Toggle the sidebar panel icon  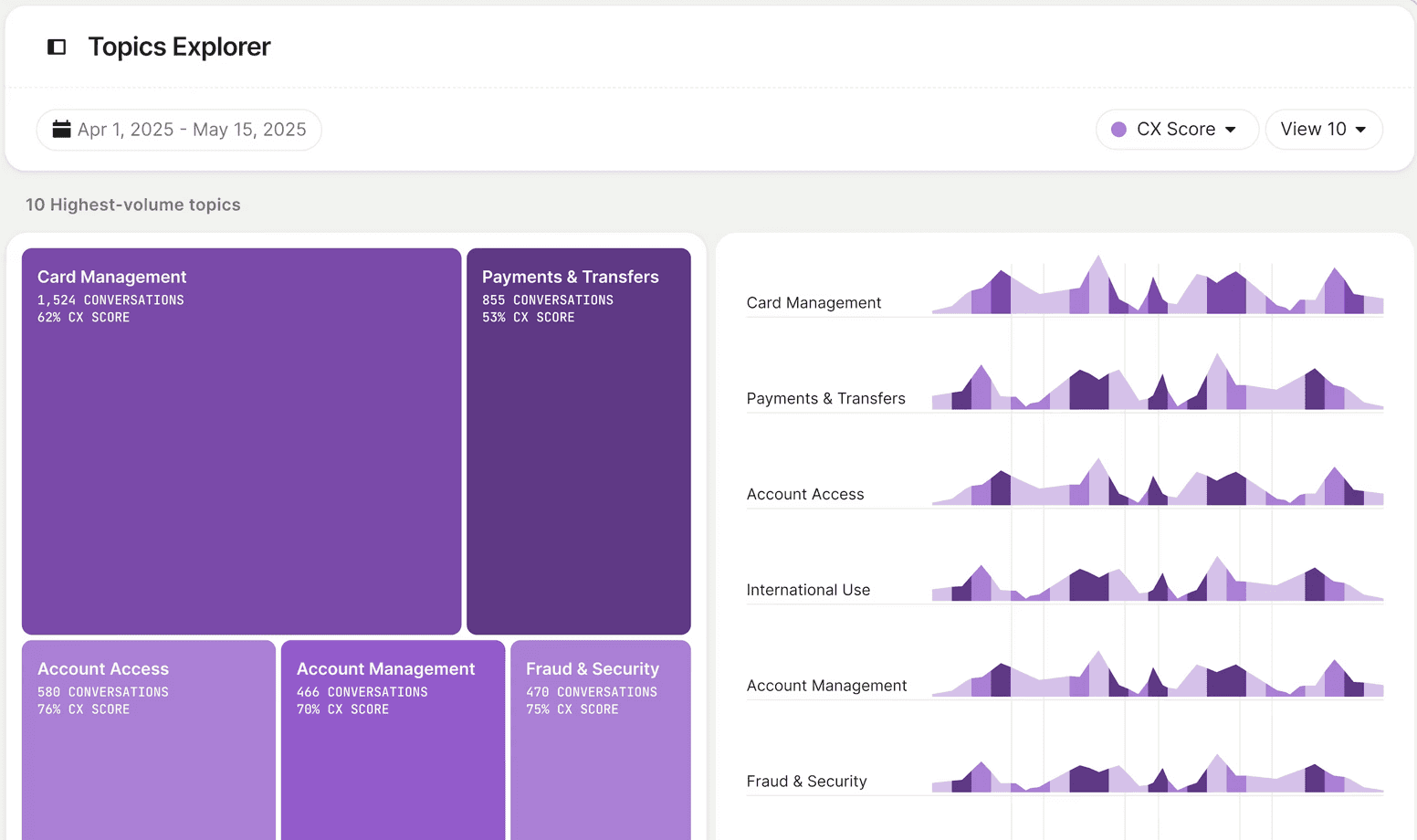(x=57, y=47)
